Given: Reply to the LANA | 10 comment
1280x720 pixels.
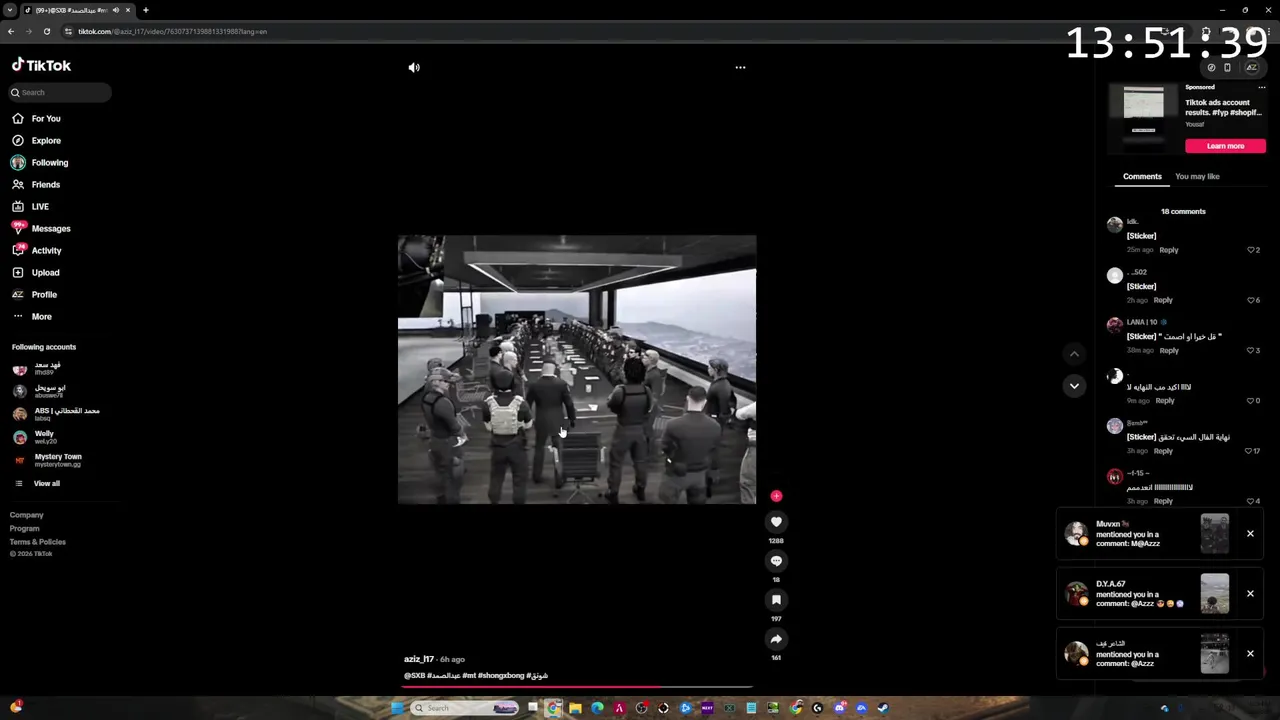Looking at the screenshot, I should 1168,350.
